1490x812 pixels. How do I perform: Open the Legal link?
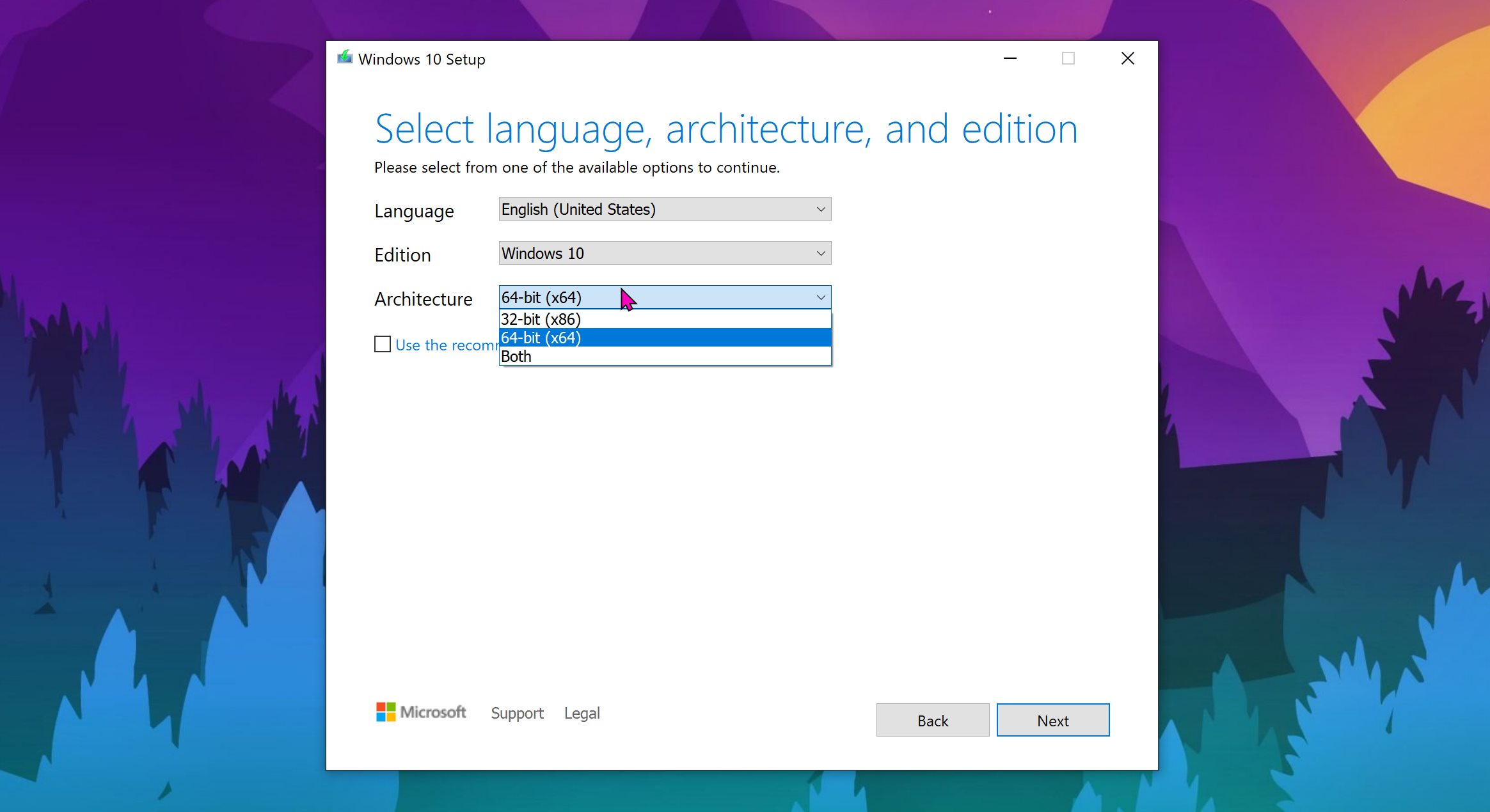click(582, 713)
